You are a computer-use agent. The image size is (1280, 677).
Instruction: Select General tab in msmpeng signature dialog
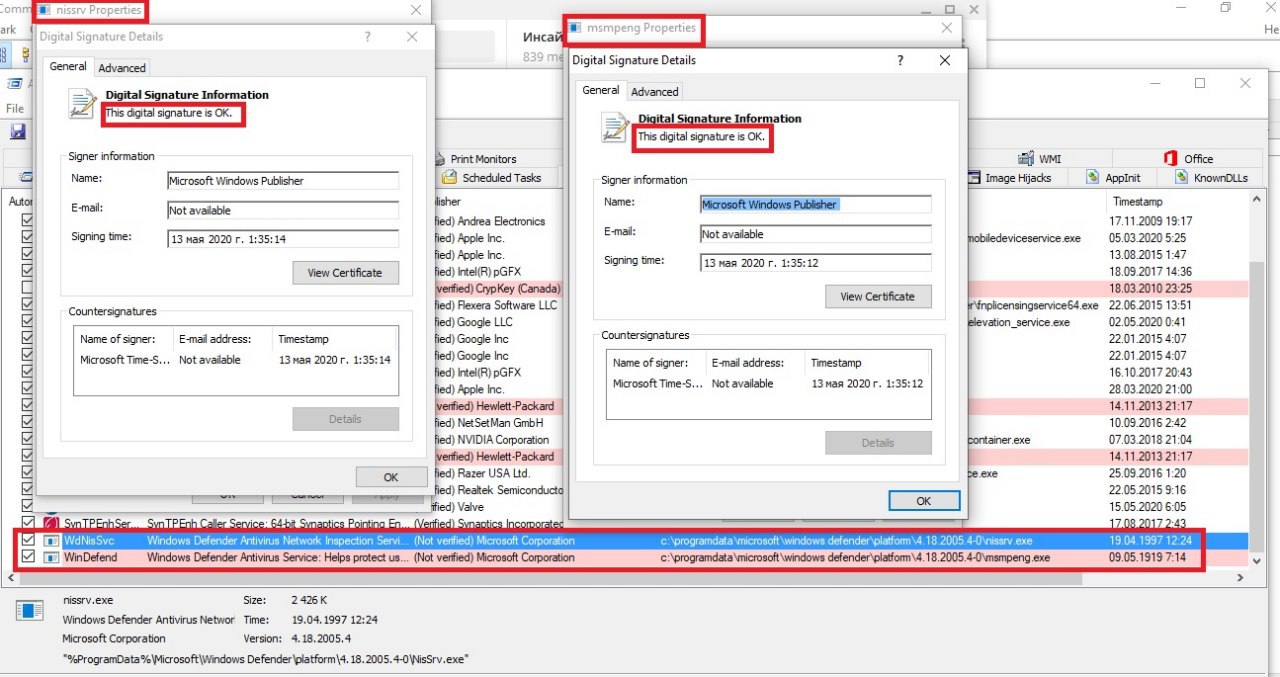[x=601, y=90]
